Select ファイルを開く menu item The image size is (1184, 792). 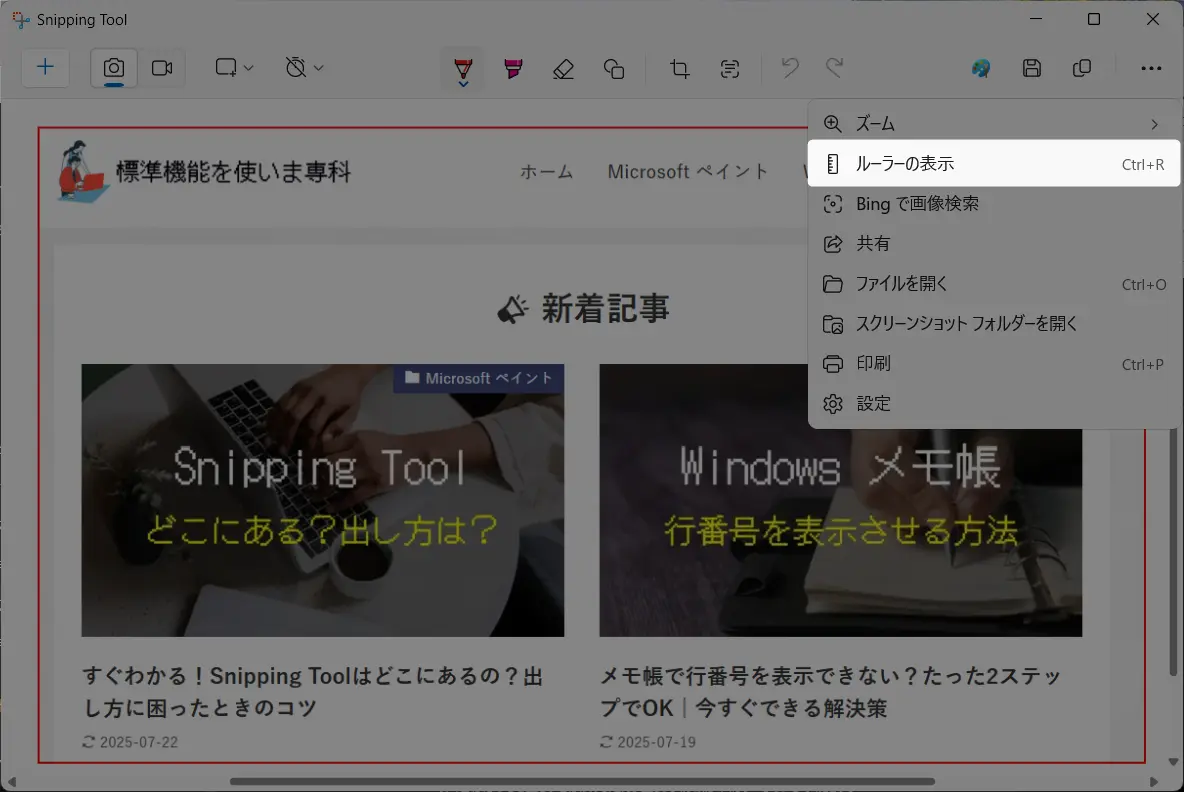(993, 284)
